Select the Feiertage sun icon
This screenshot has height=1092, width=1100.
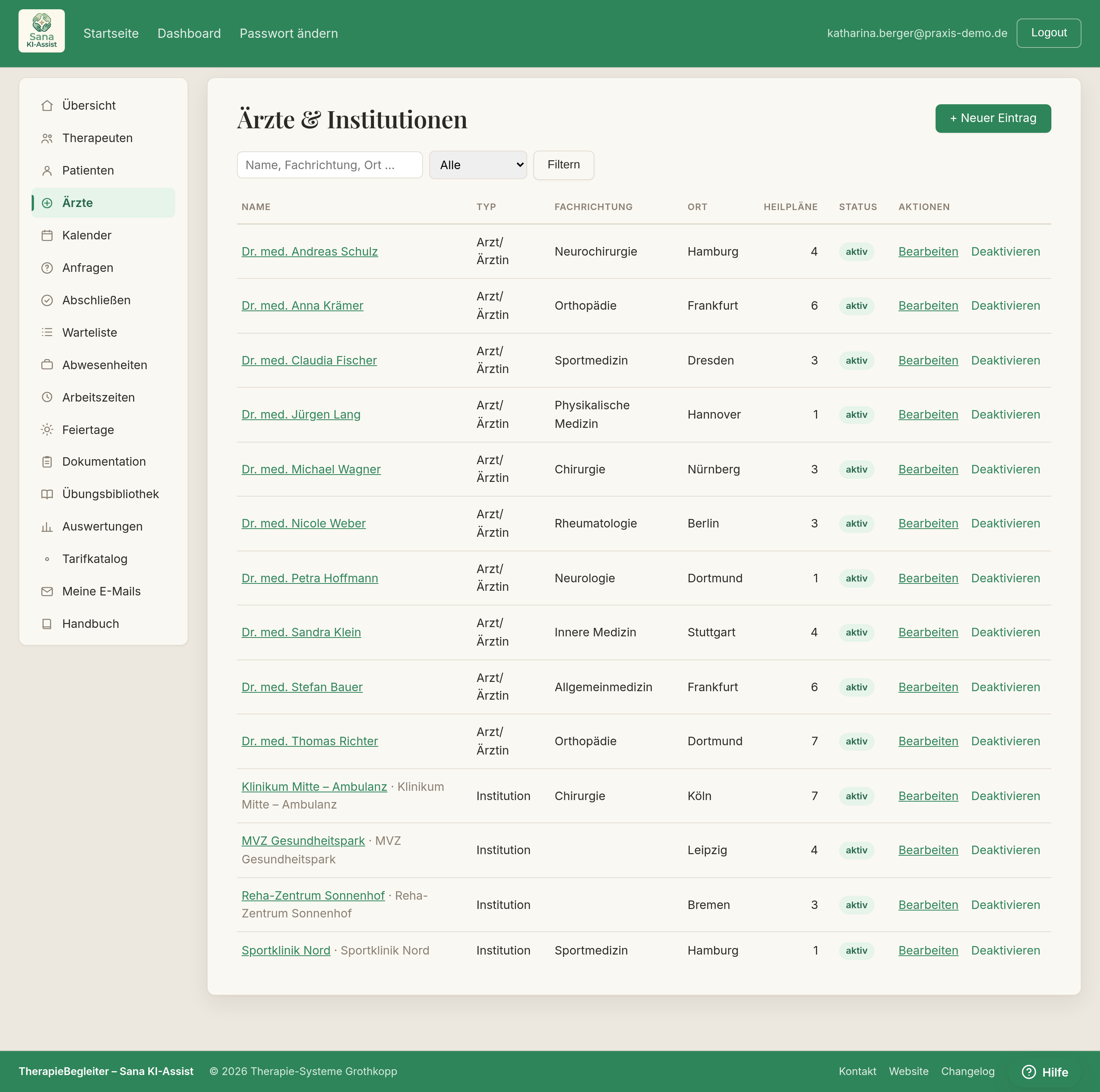(x=47, y=429)
